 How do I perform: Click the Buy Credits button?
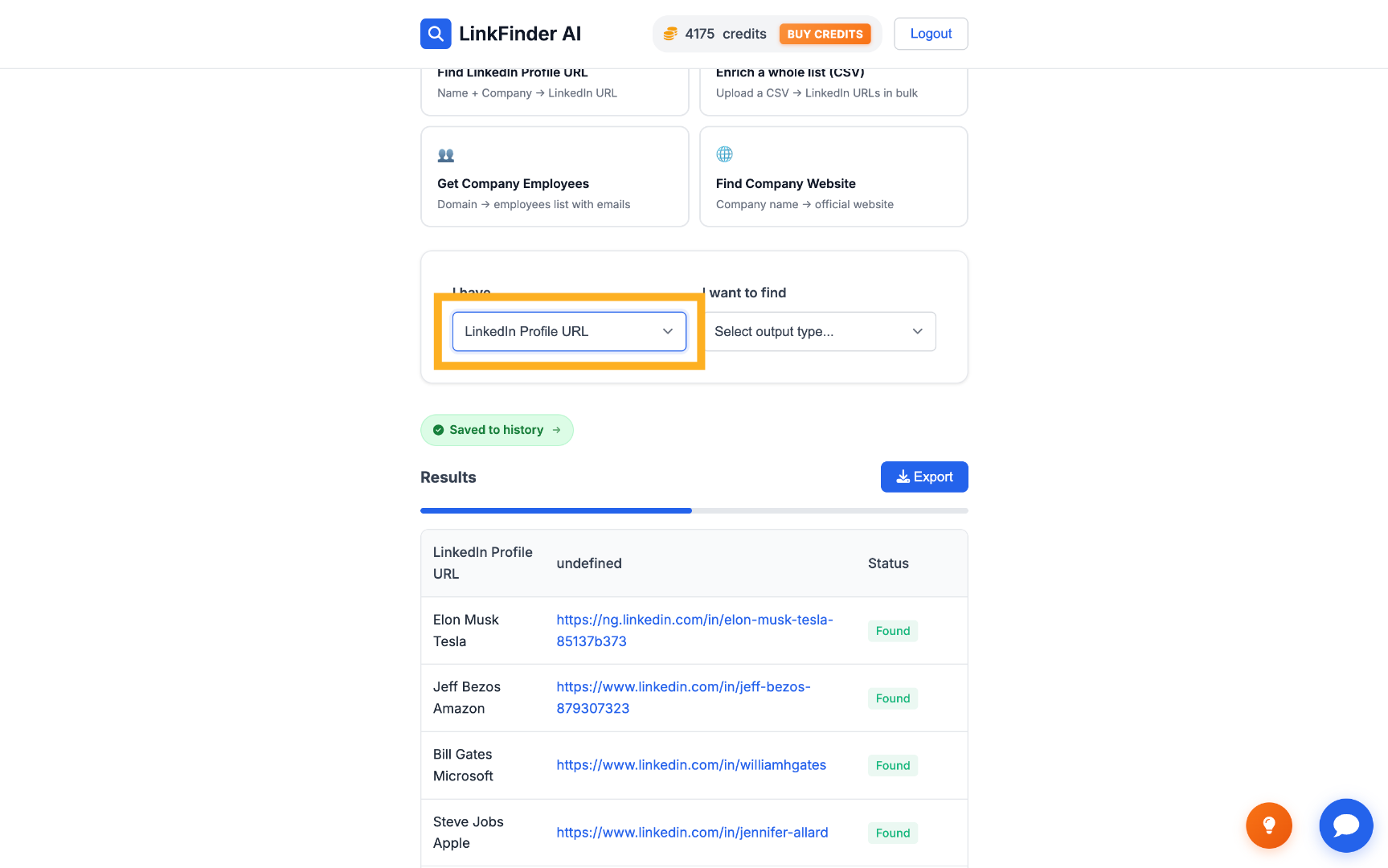click(825, 34)
